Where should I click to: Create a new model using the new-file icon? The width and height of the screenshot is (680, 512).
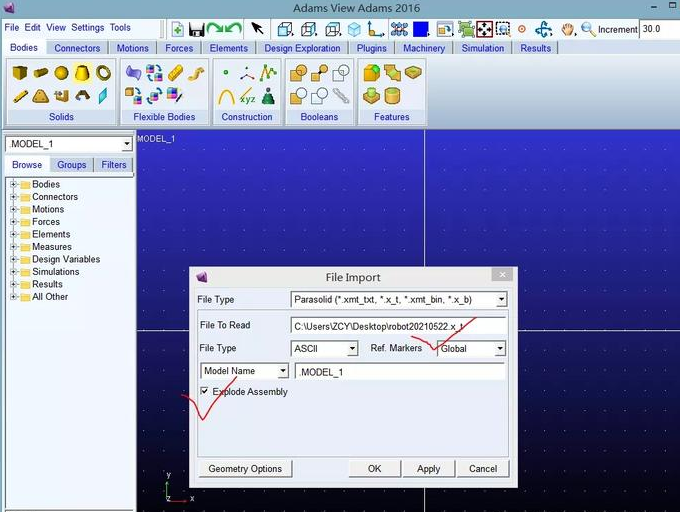pyautogui.click(x=177, y=29)
